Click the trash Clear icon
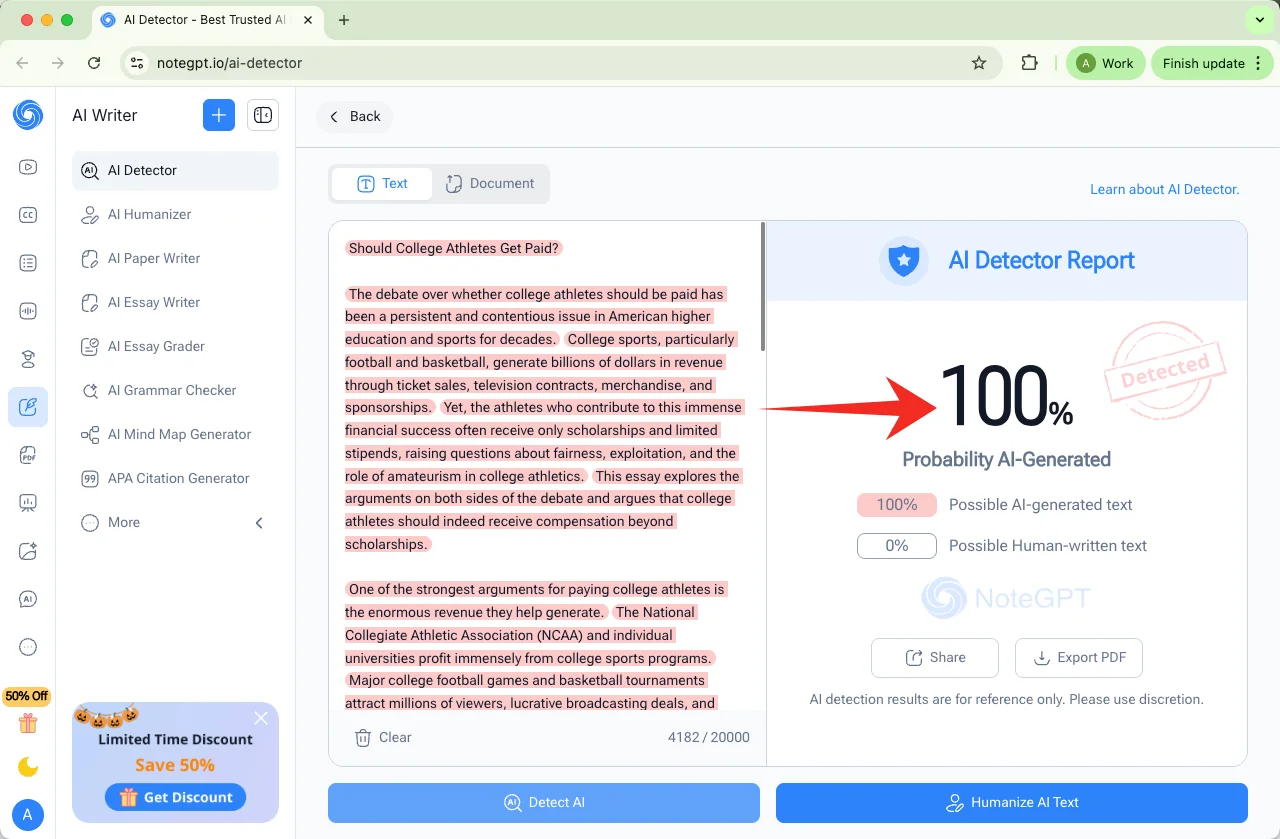Screen dimensions: 1280x839 click(363, 737)
